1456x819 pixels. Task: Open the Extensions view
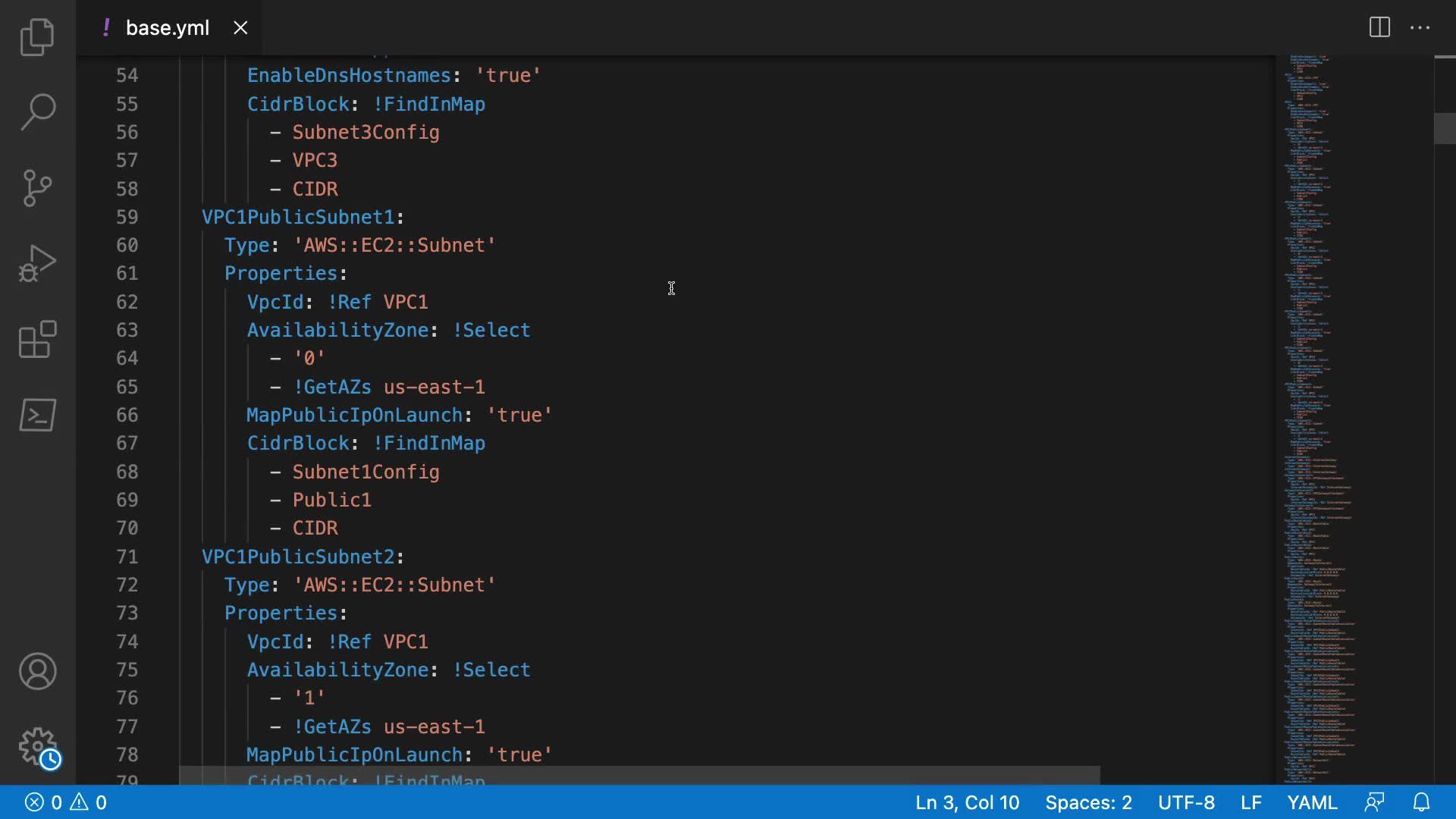coord(37,339)
